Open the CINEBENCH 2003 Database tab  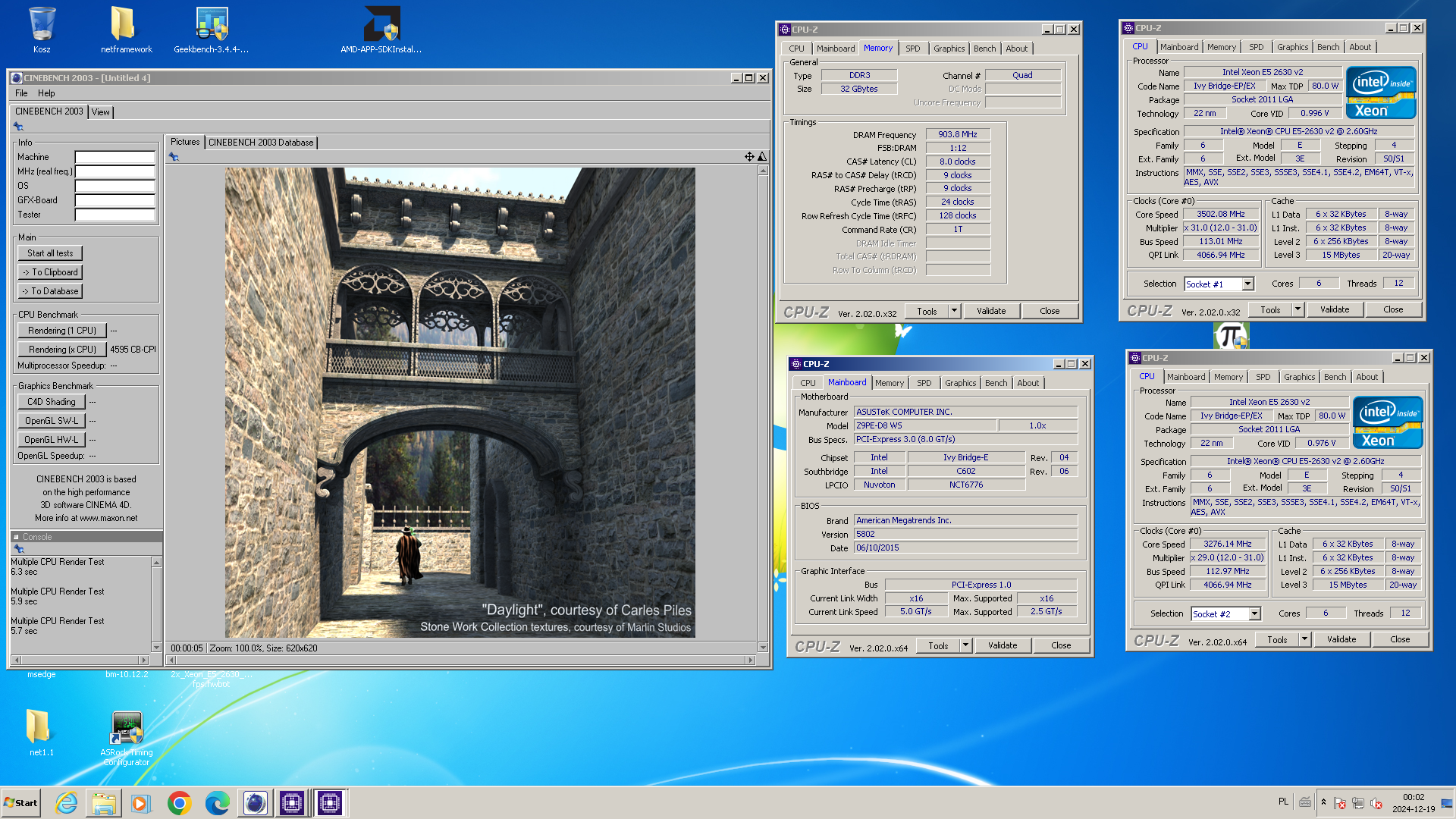point(261,143)
